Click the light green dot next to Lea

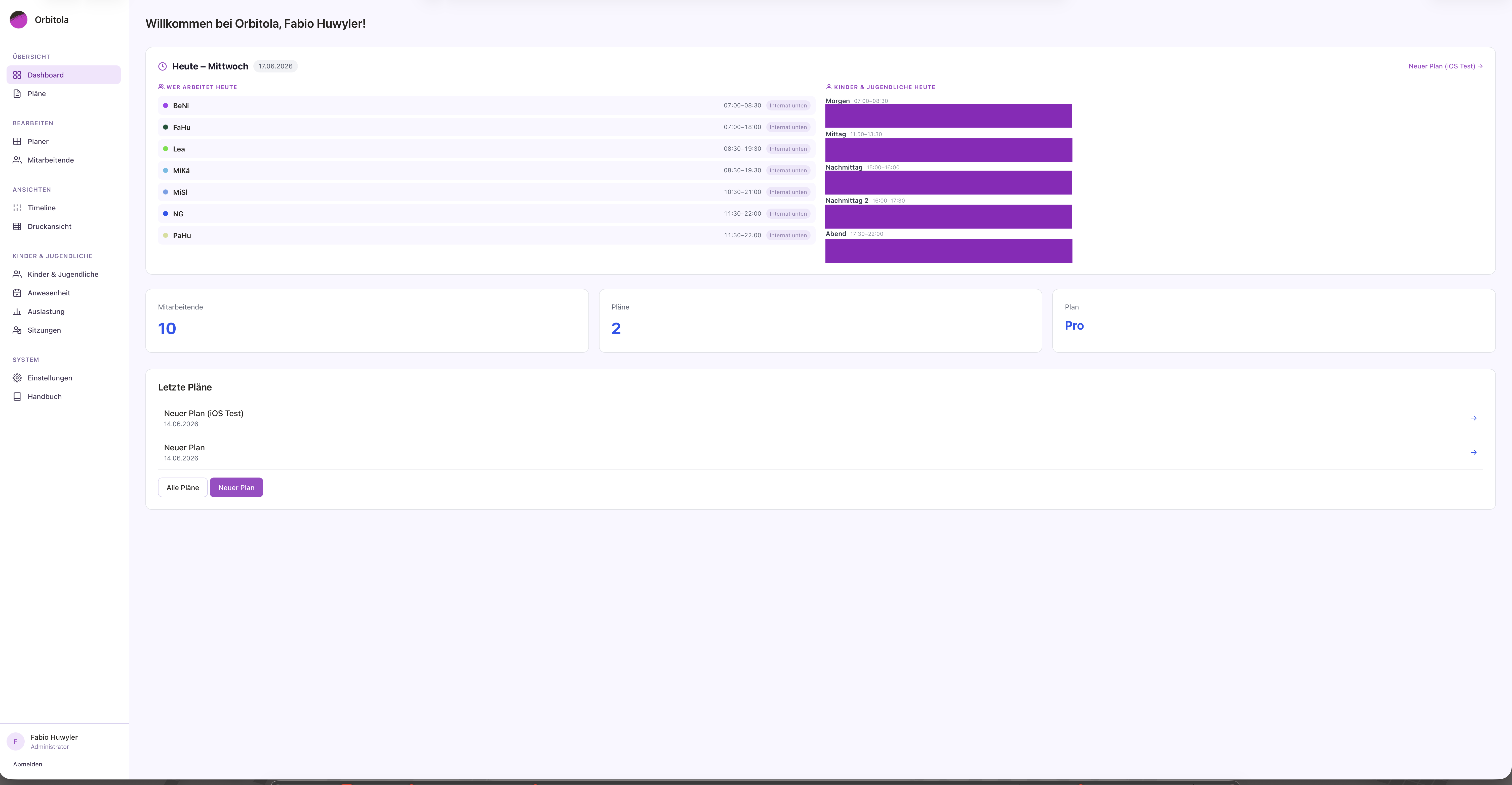coord(166,149)
